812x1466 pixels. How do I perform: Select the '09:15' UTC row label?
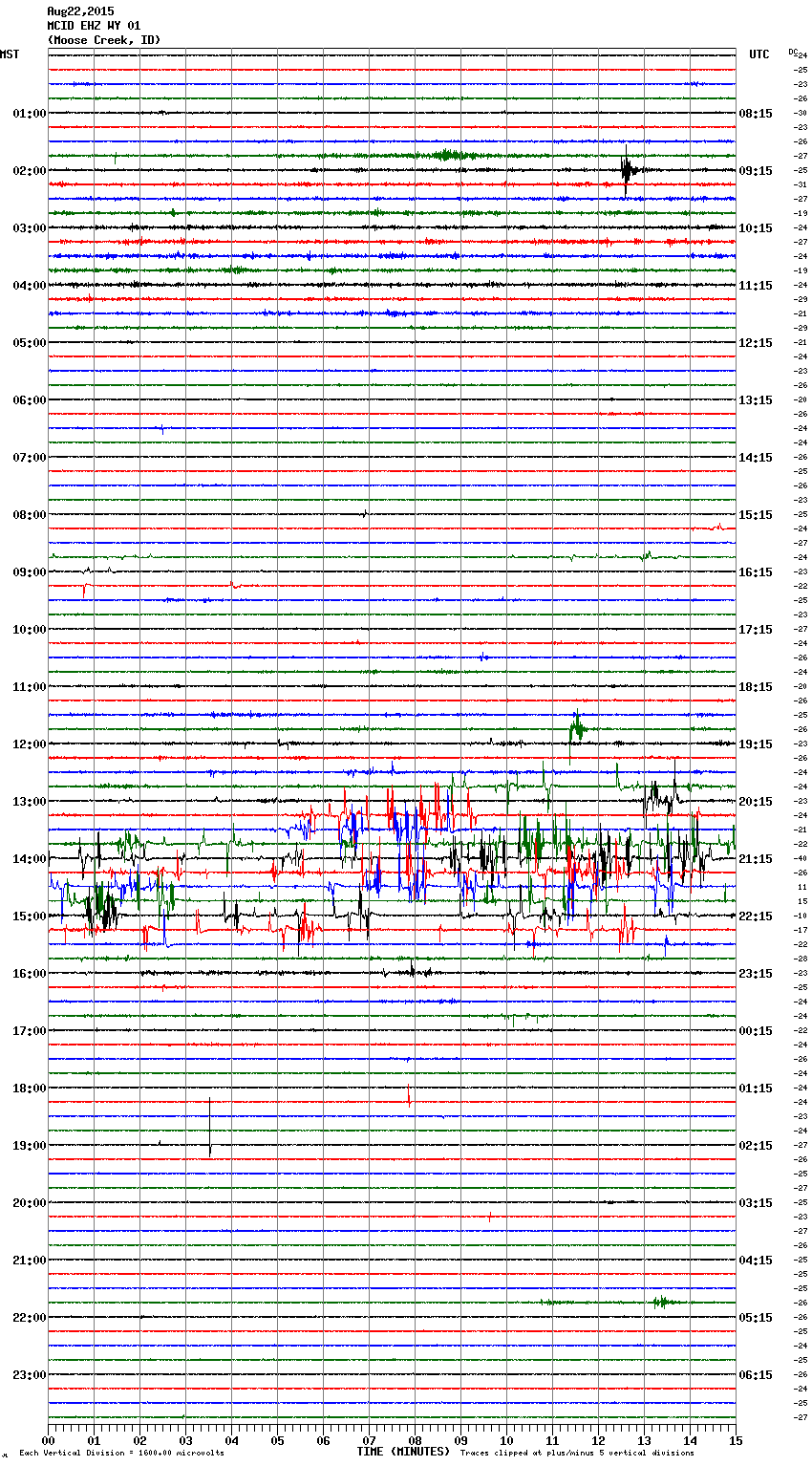(x=756, y=171)
